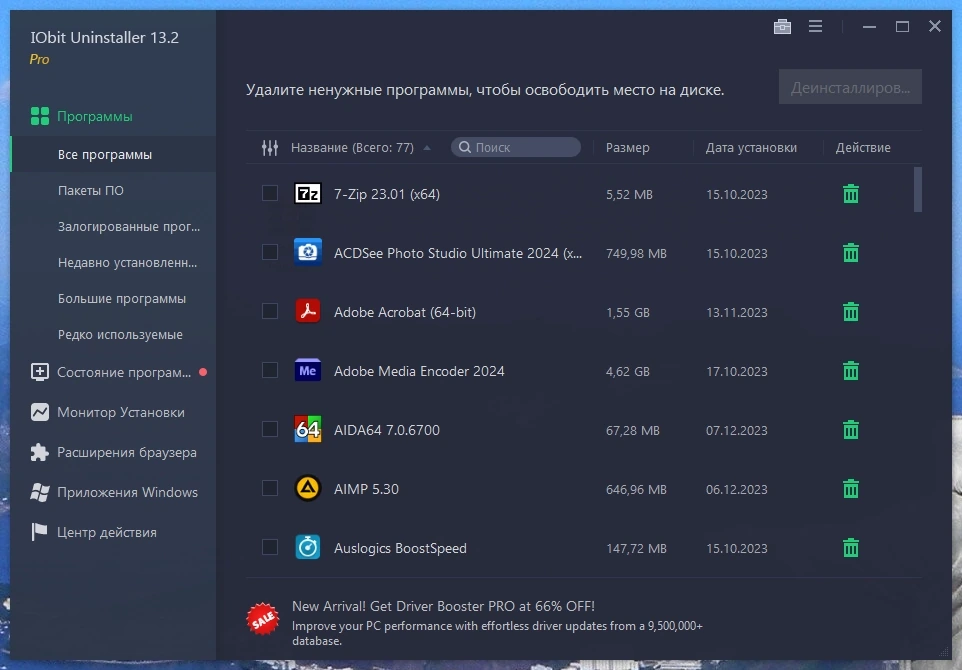The image size is (962, 670).
Task: Click the Название (Всего: 77) header
Action: pyautogui.click(x=352, y=148)
